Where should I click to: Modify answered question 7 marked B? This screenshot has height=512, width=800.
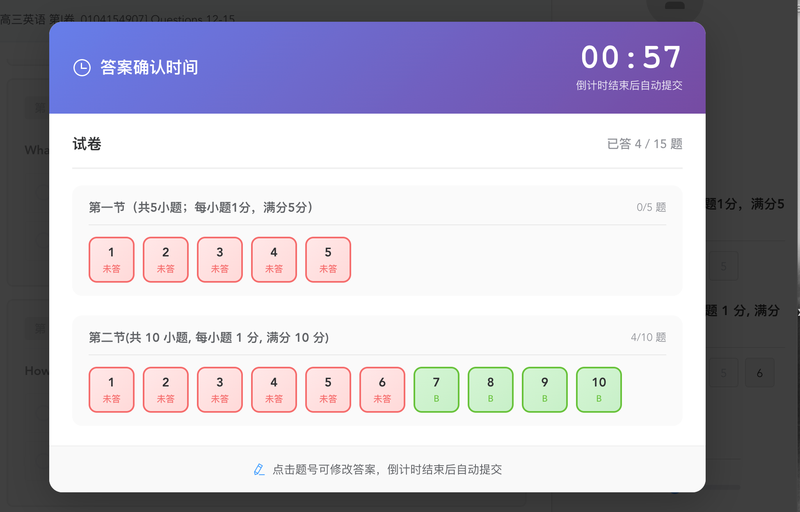(x=436, y=390)
